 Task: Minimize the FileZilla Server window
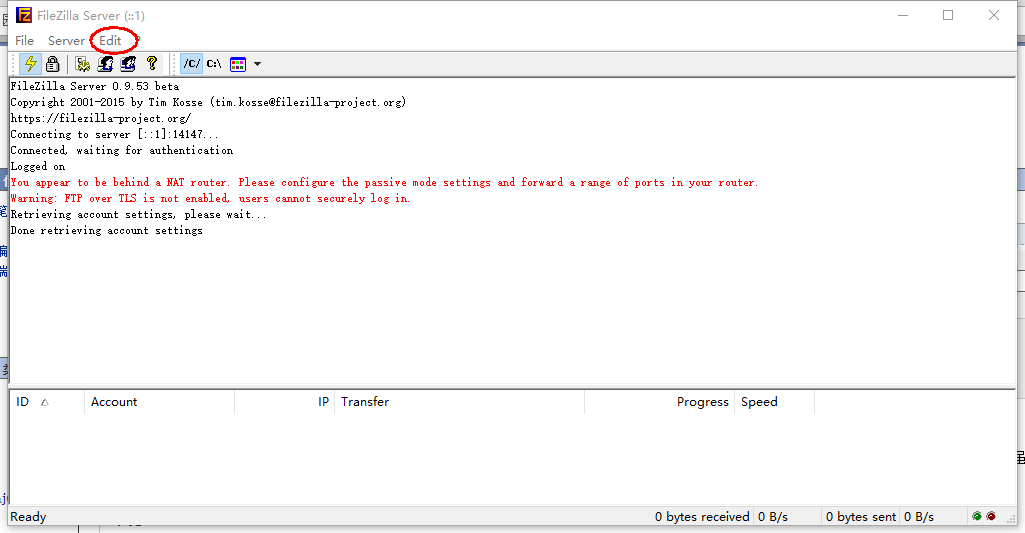903,15
